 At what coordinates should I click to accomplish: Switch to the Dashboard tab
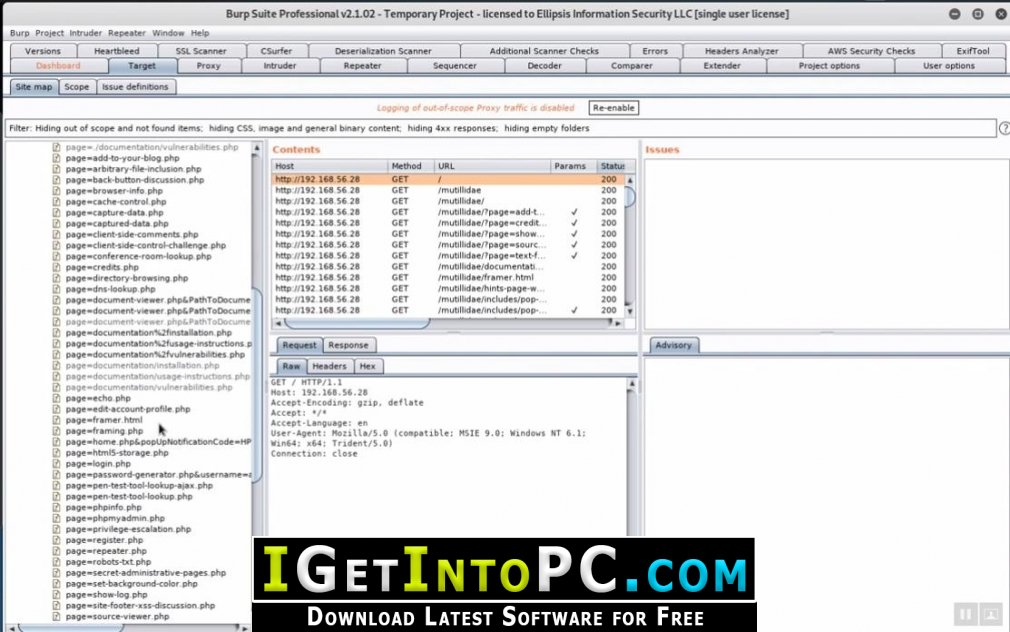pyautogui.click(x=59, y=66)
